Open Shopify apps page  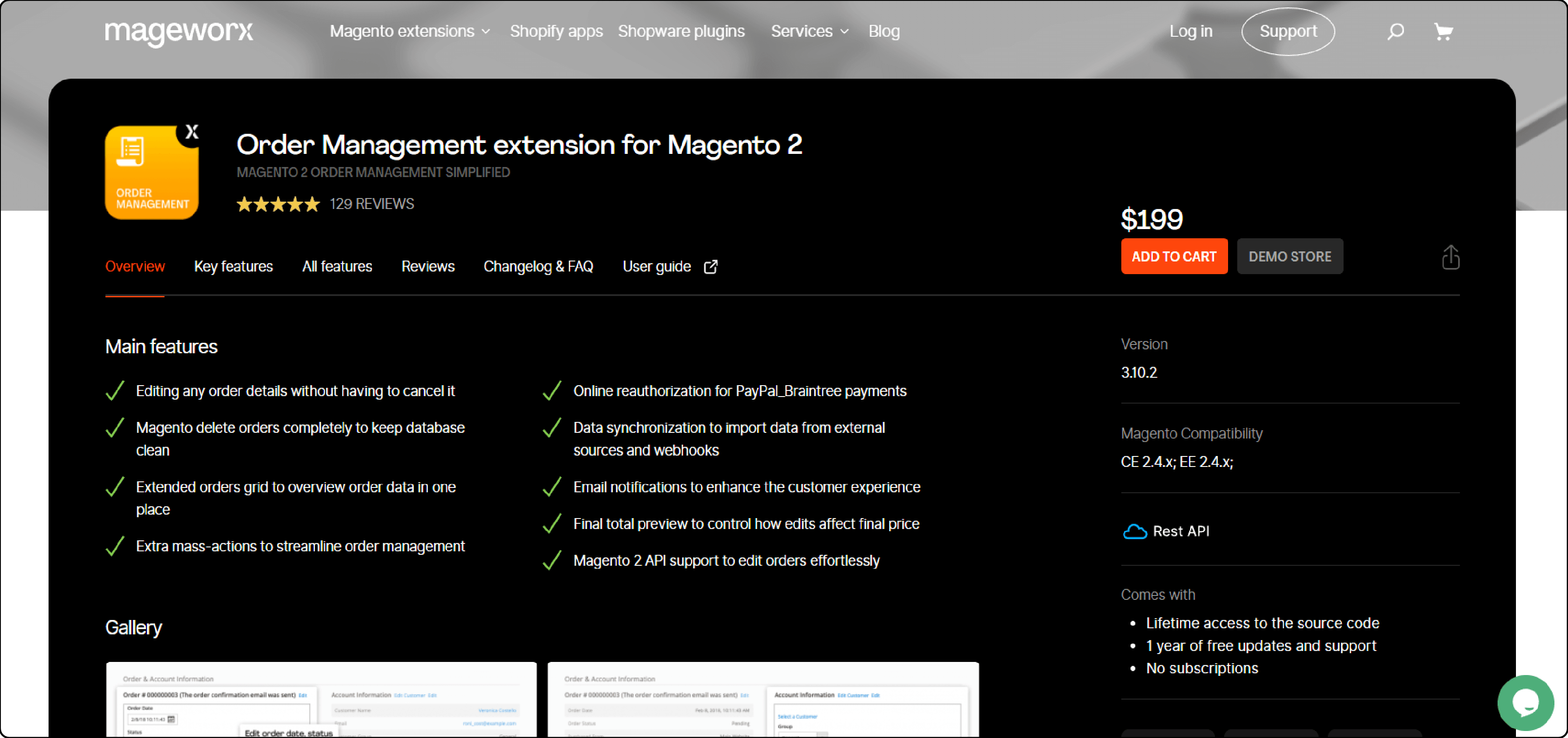coord(556,31)
